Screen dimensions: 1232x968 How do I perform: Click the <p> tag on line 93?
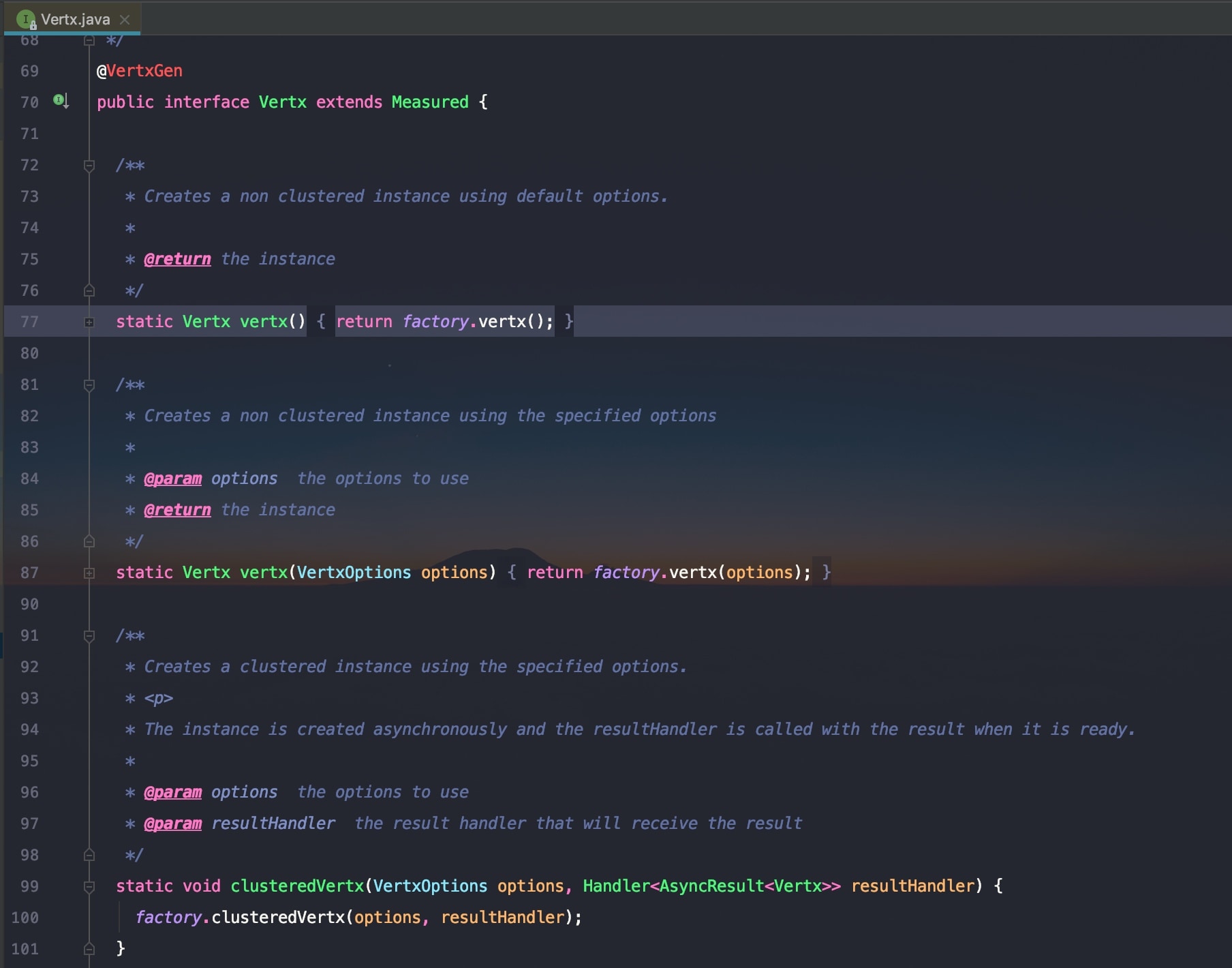tap(158, 698)
